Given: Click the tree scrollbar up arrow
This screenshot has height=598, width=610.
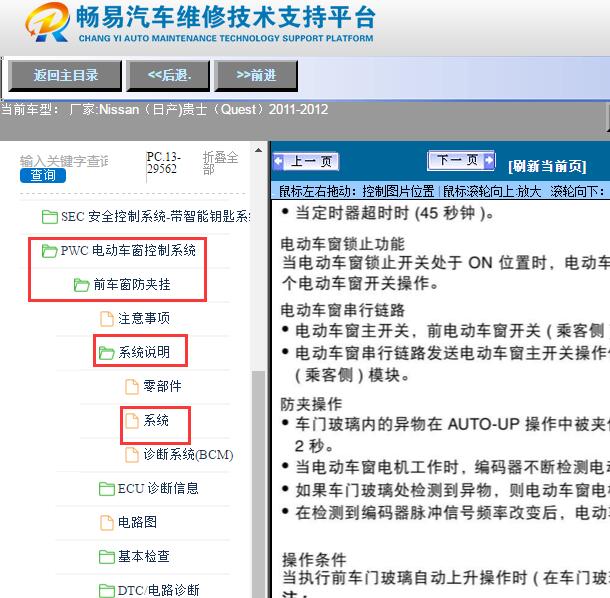Looking at the screenshot, I should (x=258, y=150).
